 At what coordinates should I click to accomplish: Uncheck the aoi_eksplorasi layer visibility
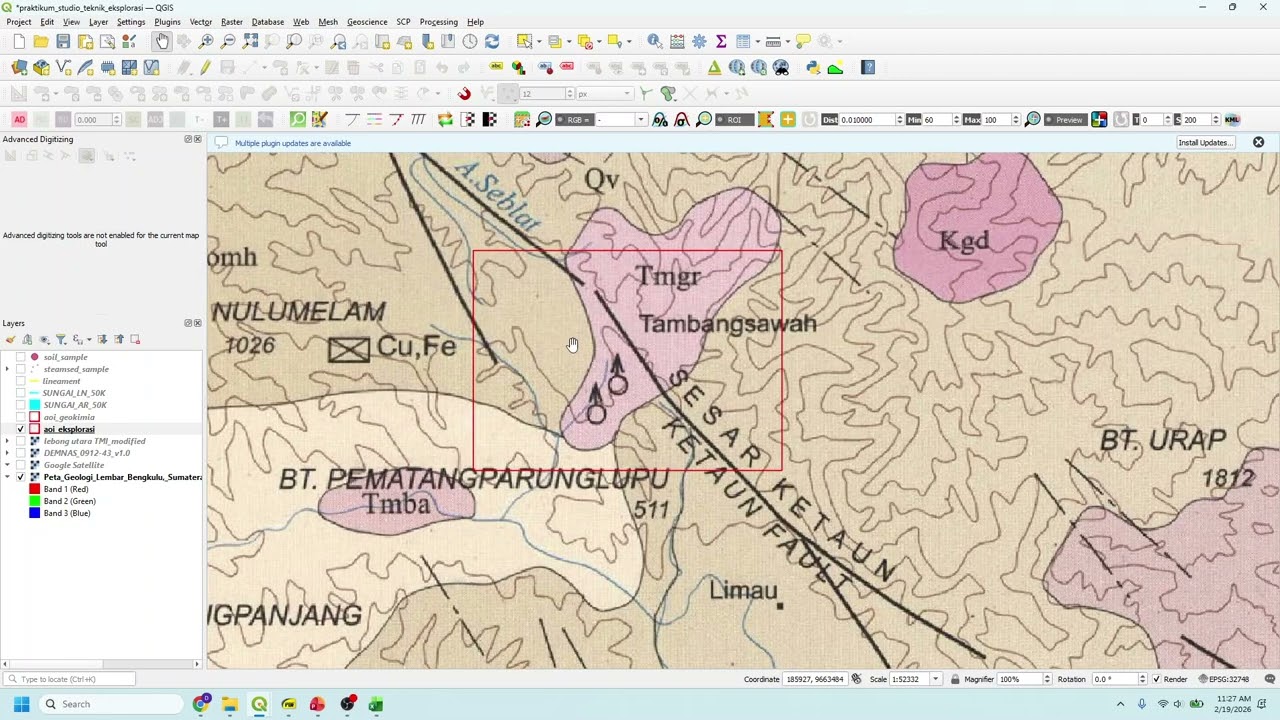click(x=21, y=429)
